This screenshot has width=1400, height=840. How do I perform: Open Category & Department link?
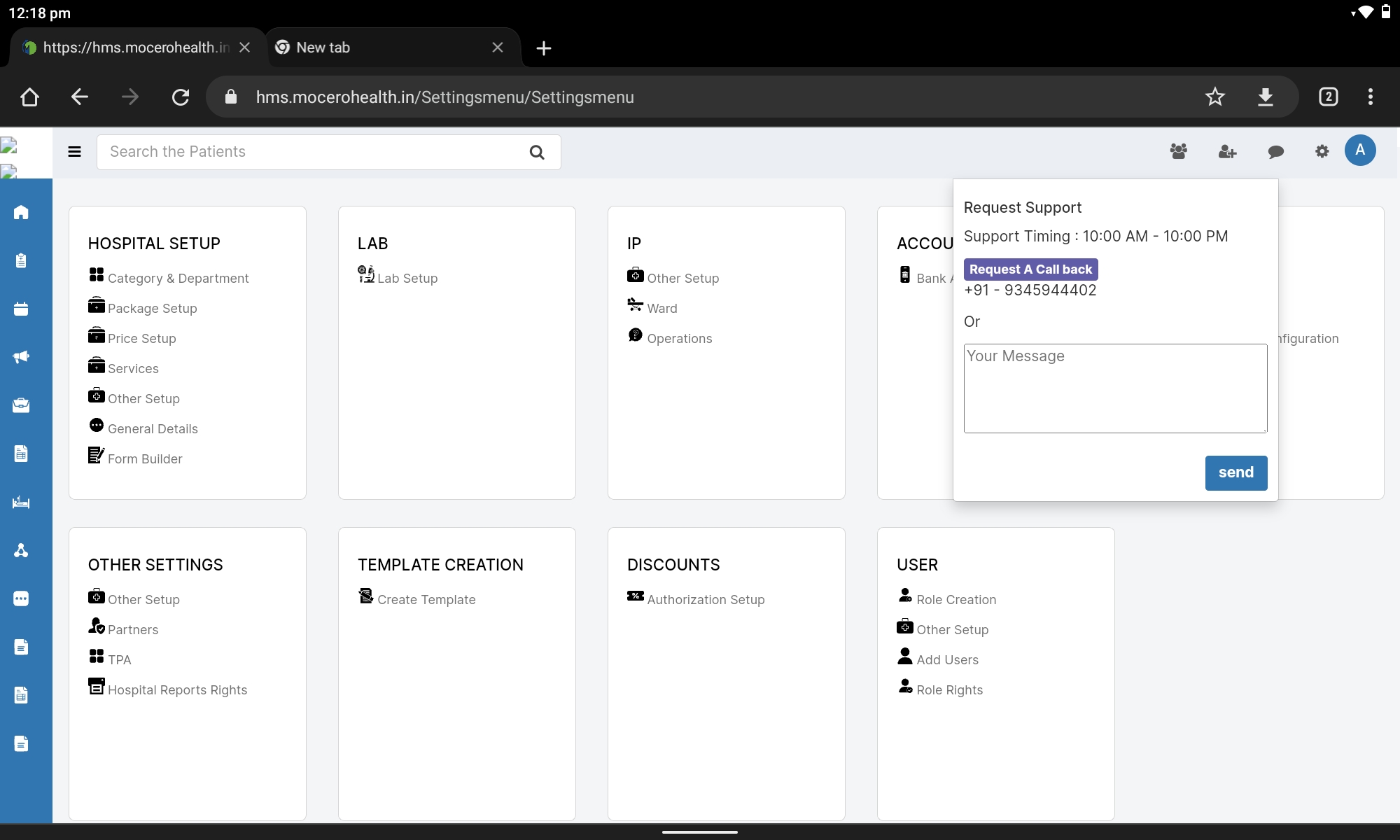(x=178, y=279)
